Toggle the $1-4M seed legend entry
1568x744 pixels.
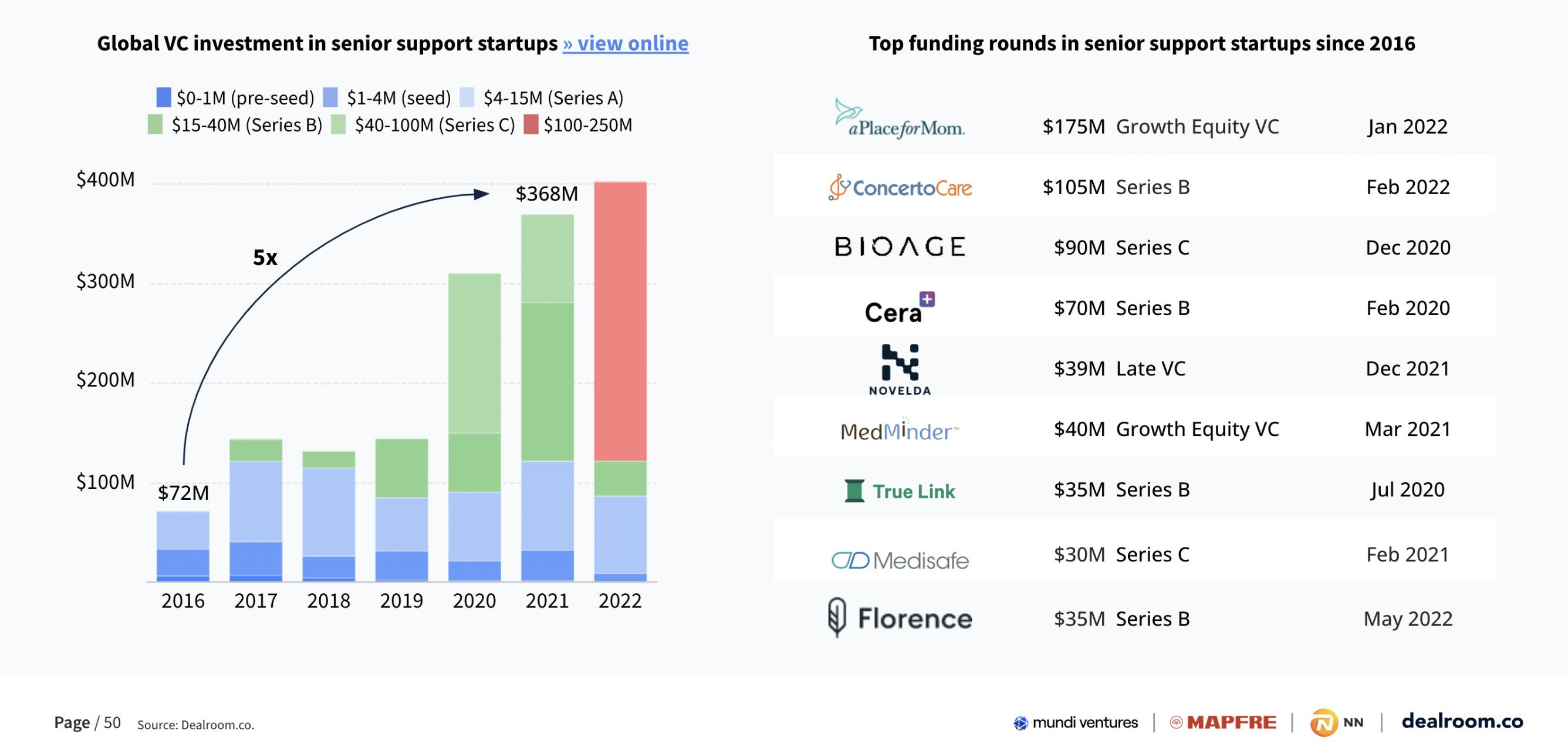click(x=387, y=97)
